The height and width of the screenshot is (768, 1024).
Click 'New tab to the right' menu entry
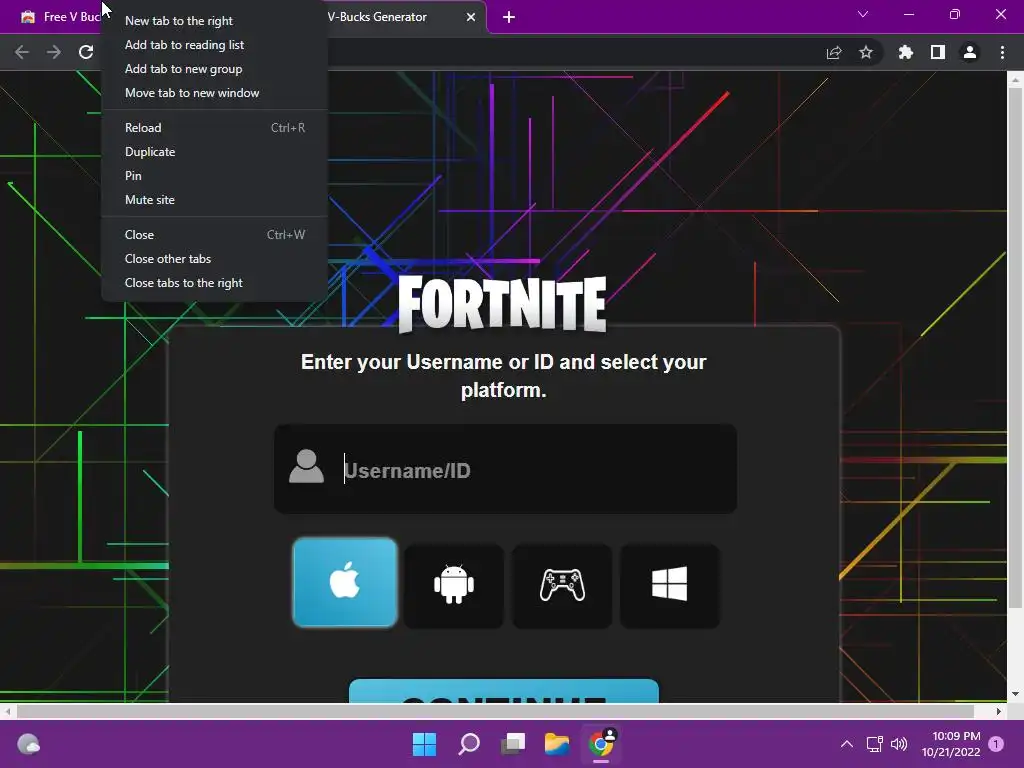click(214, 21)
